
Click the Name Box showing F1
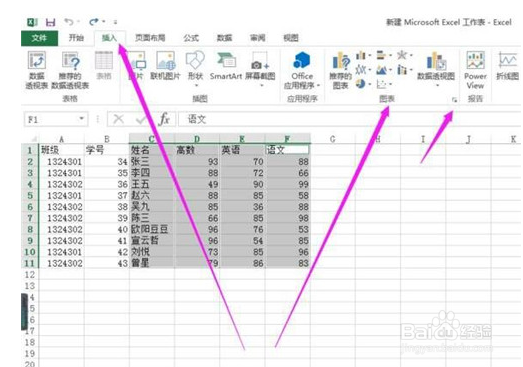coord(52,119)
